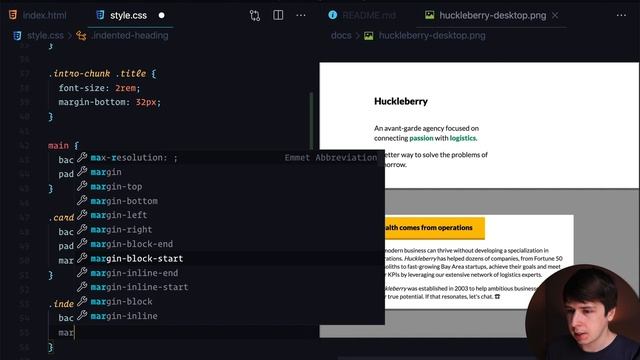Click the editor vertical scrollbar
This screenshot has width=640, height=360.
[x=311, y=120]
